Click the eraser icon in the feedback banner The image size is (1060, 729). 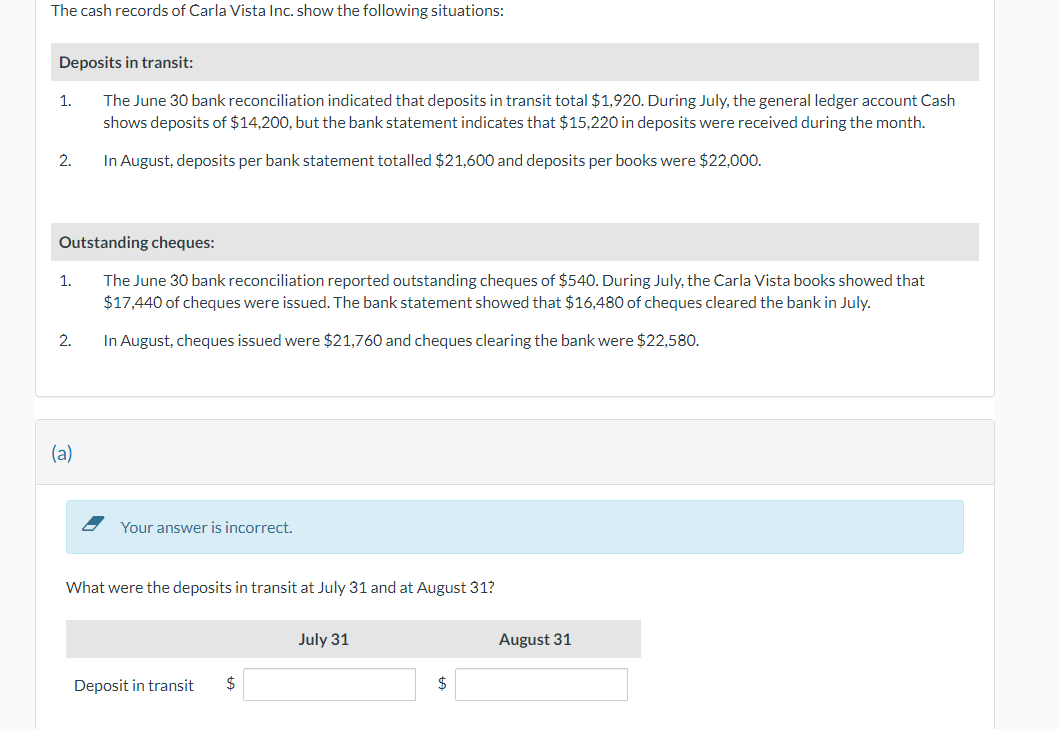(93, 522)
